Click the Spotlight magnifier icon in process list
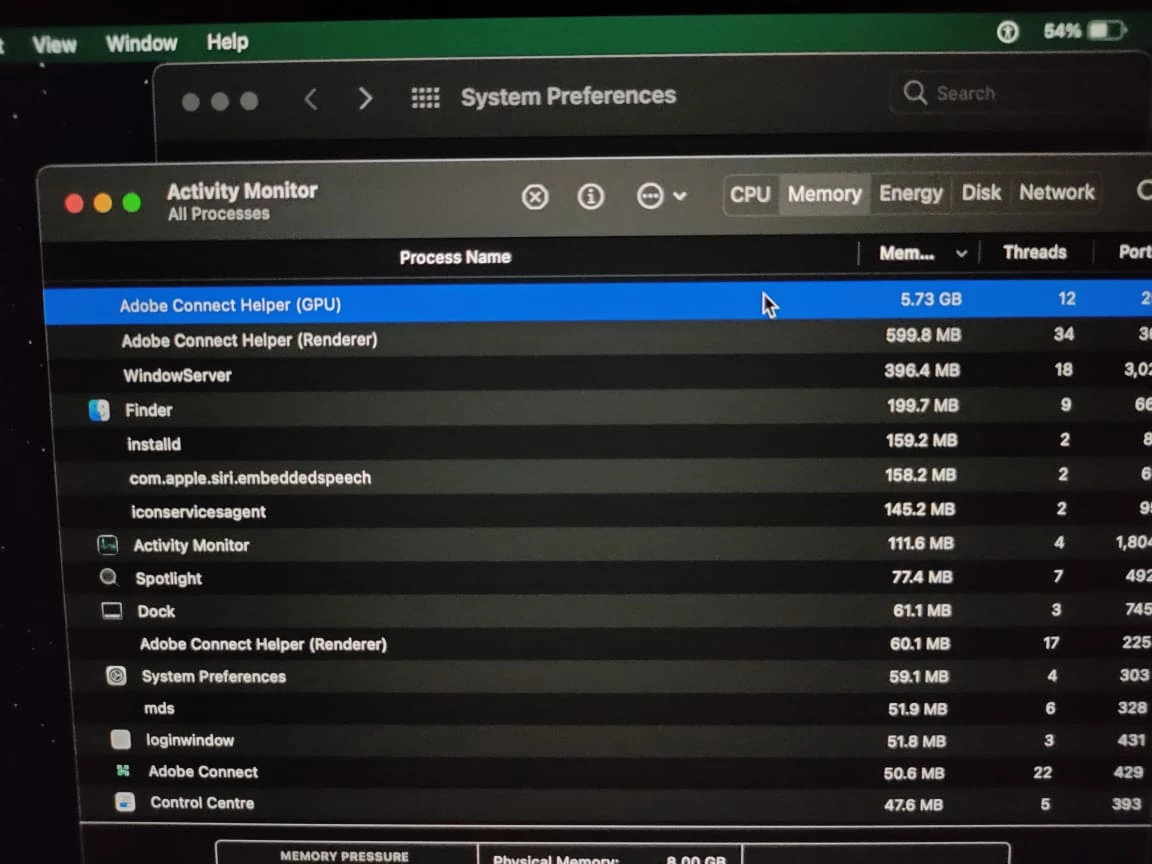The height and width of the screenshot is (864, 1152). [109, 577]
